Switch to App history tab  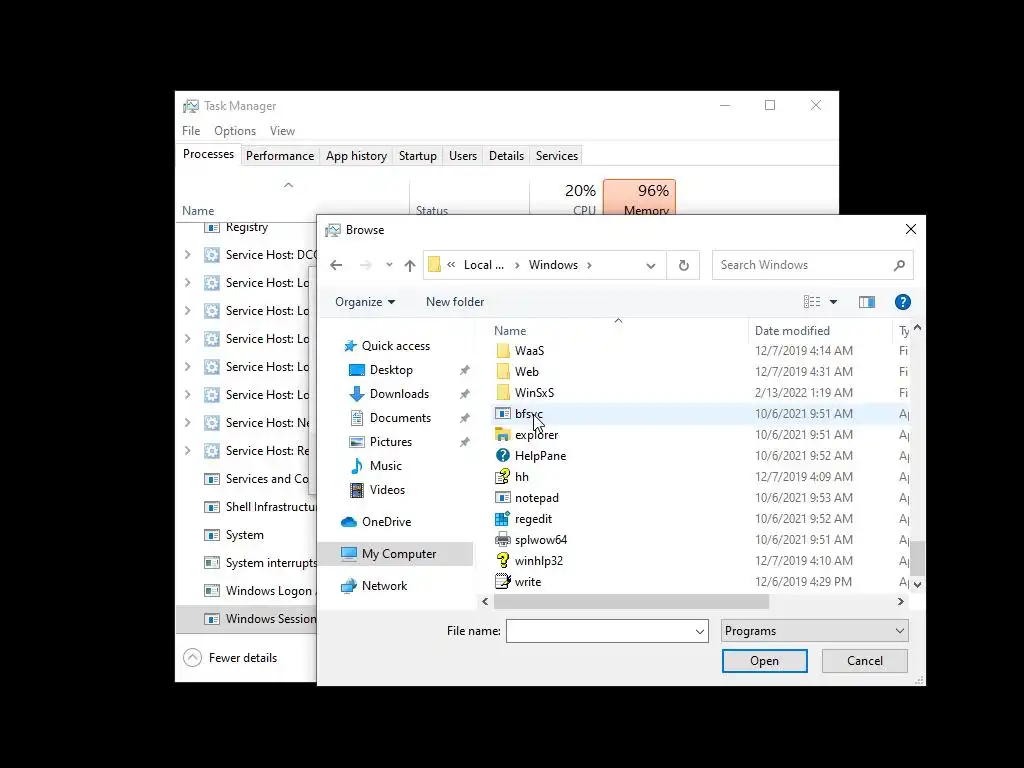click(357, 156)
